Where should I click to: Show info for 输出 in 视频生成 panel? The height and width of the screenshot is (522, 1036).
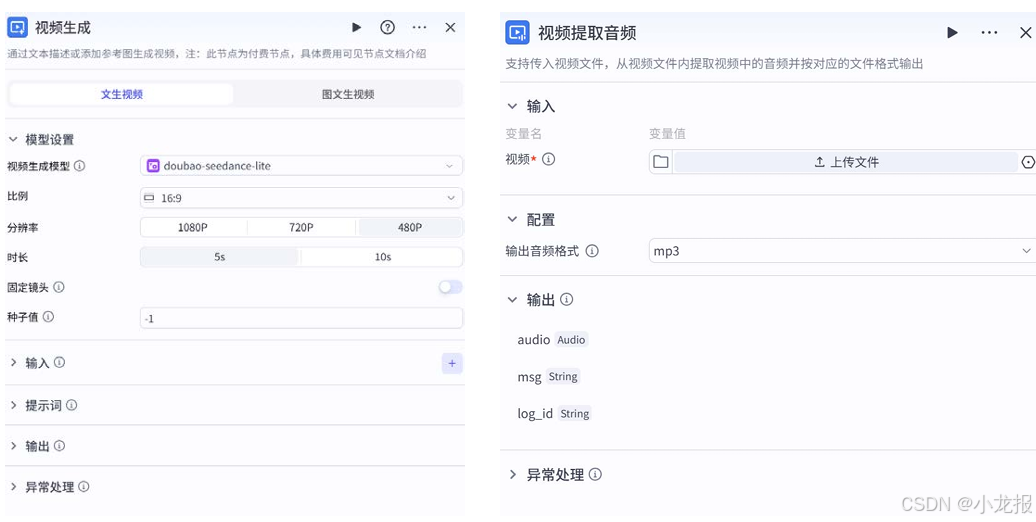coord(59,446)
